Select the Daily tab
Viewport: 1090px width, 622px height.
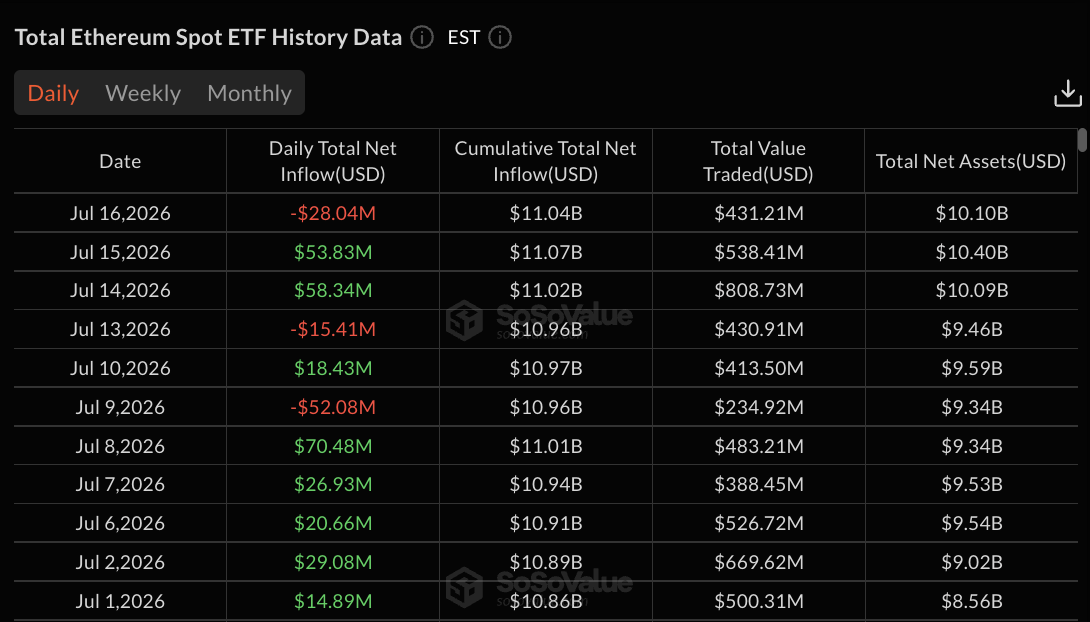(x=53, y=93)
